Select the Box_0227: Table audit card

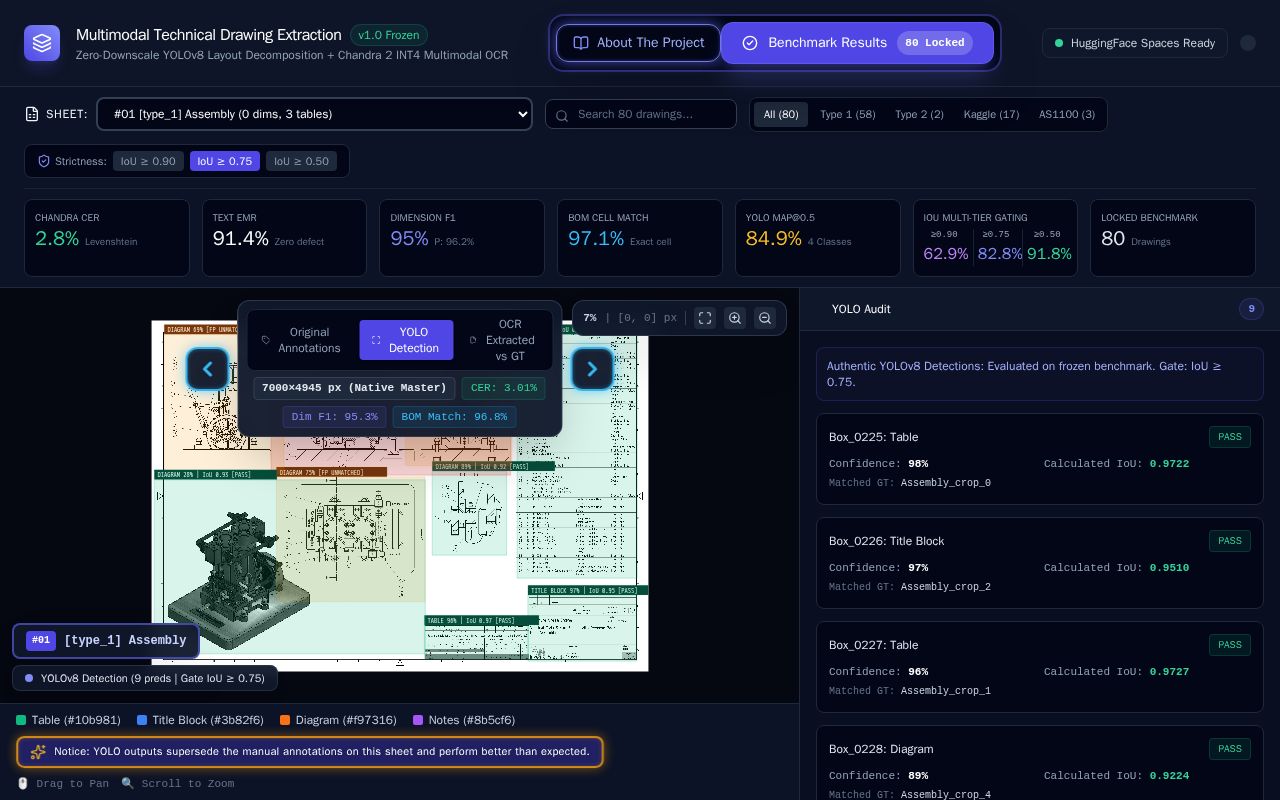tap(1039, 667)
